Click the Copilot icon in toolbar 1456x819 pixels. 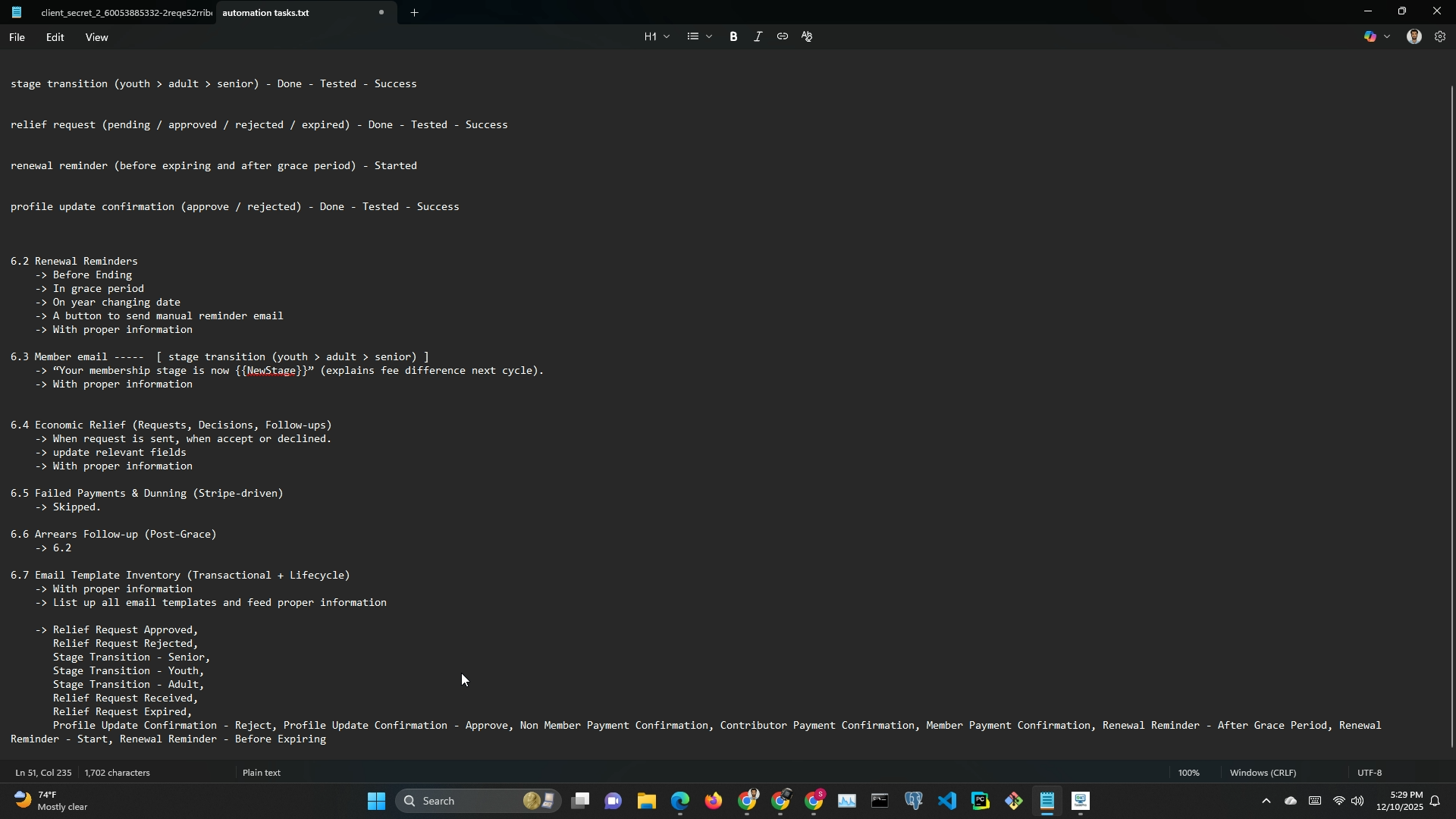[1370, 36]
